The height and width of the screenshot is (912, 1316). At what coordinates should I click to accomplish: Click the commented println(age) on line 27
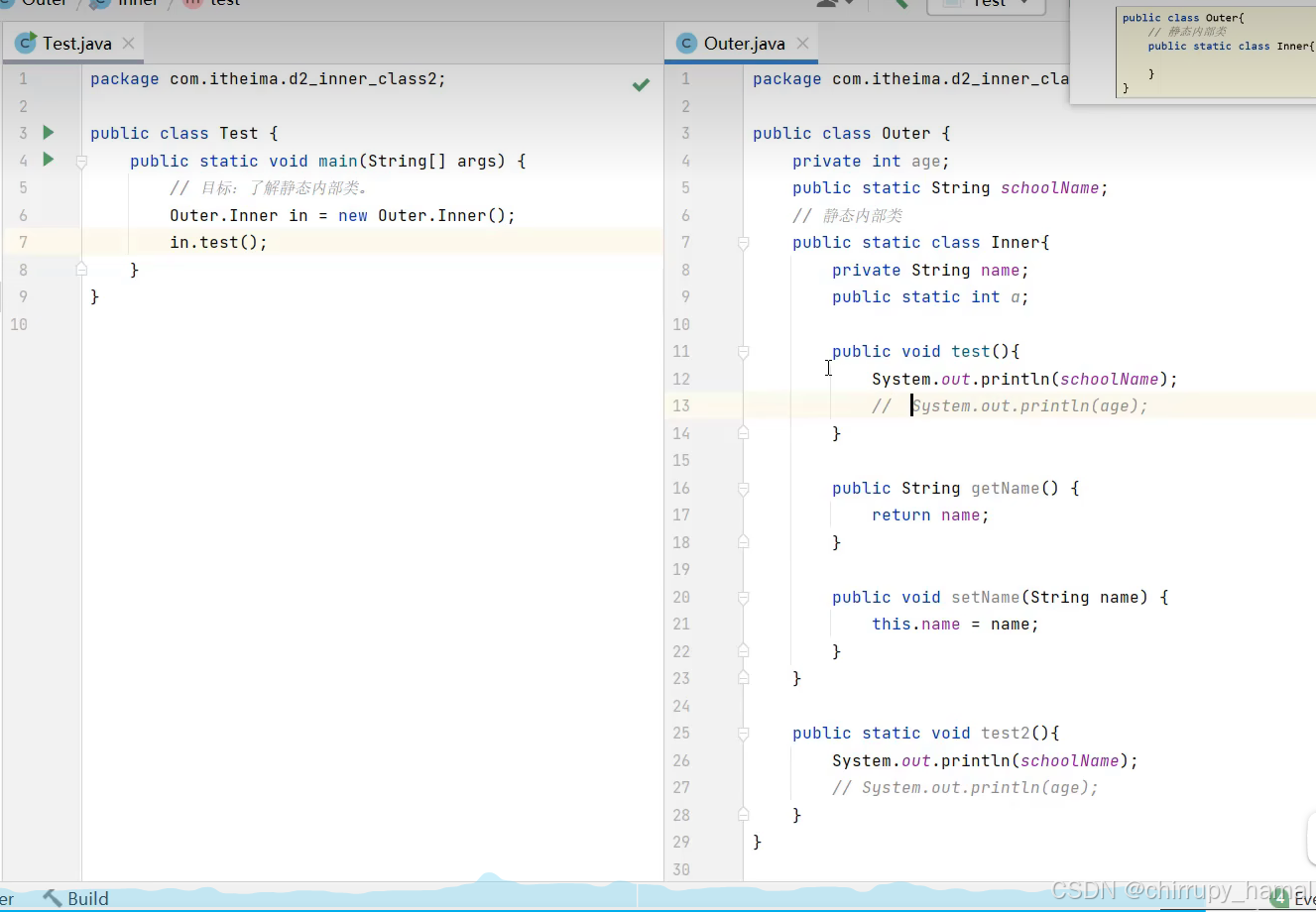click(x=965, y=788)
